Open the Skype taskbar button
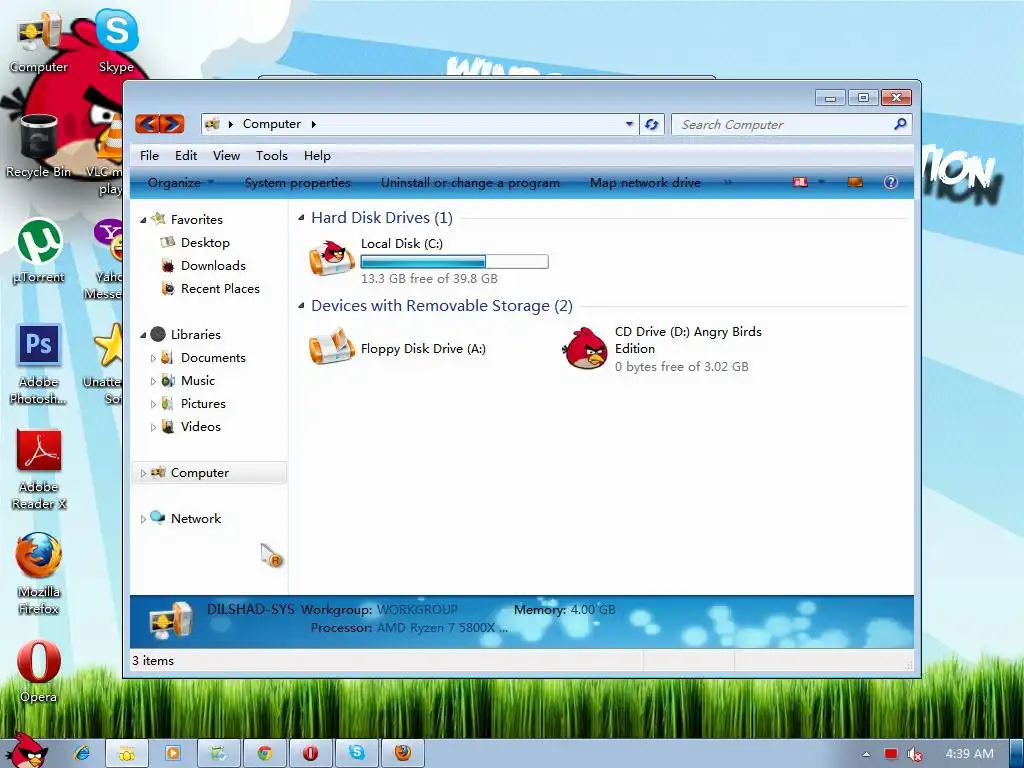Screen dimensions: 1024x768 [357, 753]
